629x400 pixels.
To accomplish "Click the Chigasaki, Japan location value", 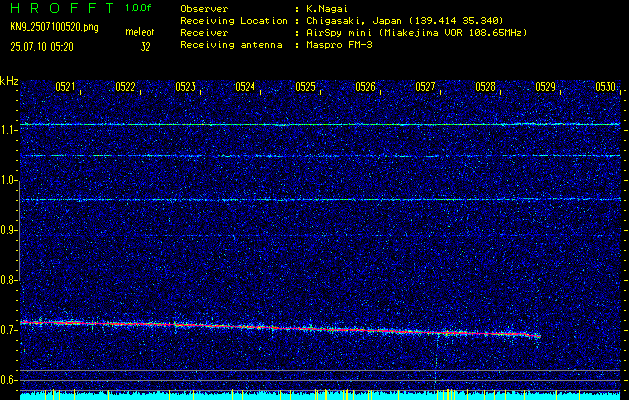I will point(404,21).
